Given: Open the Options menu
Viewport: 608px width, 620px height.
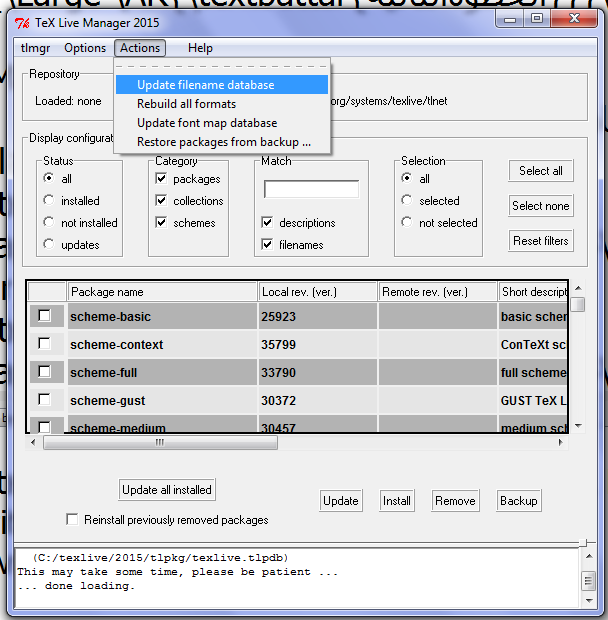Looking at the screenshot, I should [x=85, y=48].
